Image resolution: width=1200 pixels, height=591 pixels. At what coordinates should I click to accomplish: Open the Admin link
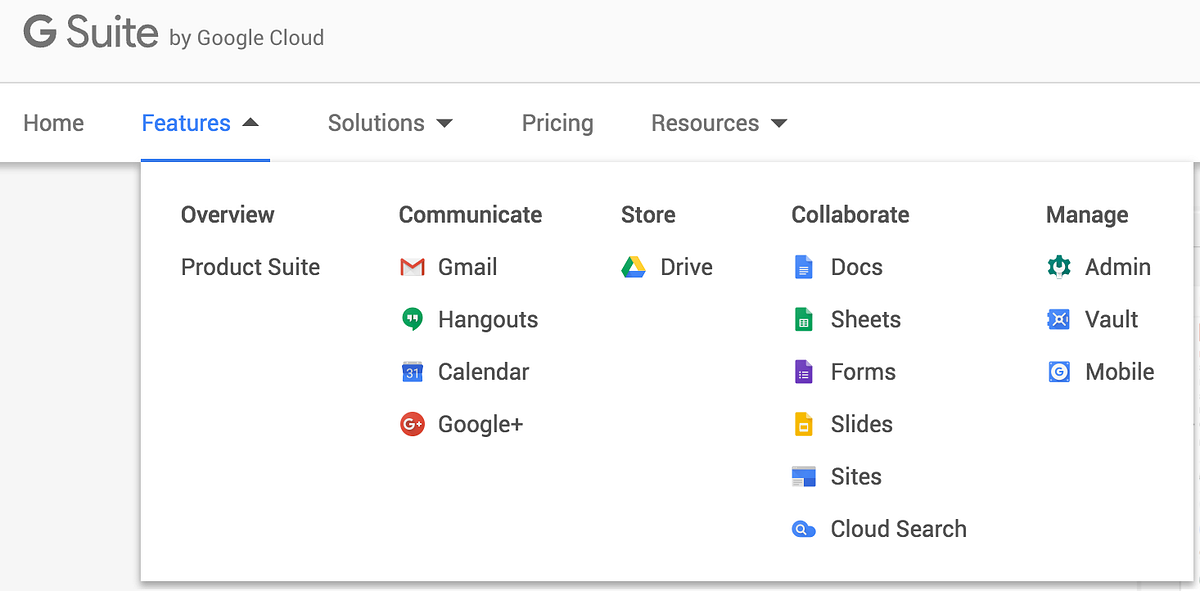pos(1118,267)
